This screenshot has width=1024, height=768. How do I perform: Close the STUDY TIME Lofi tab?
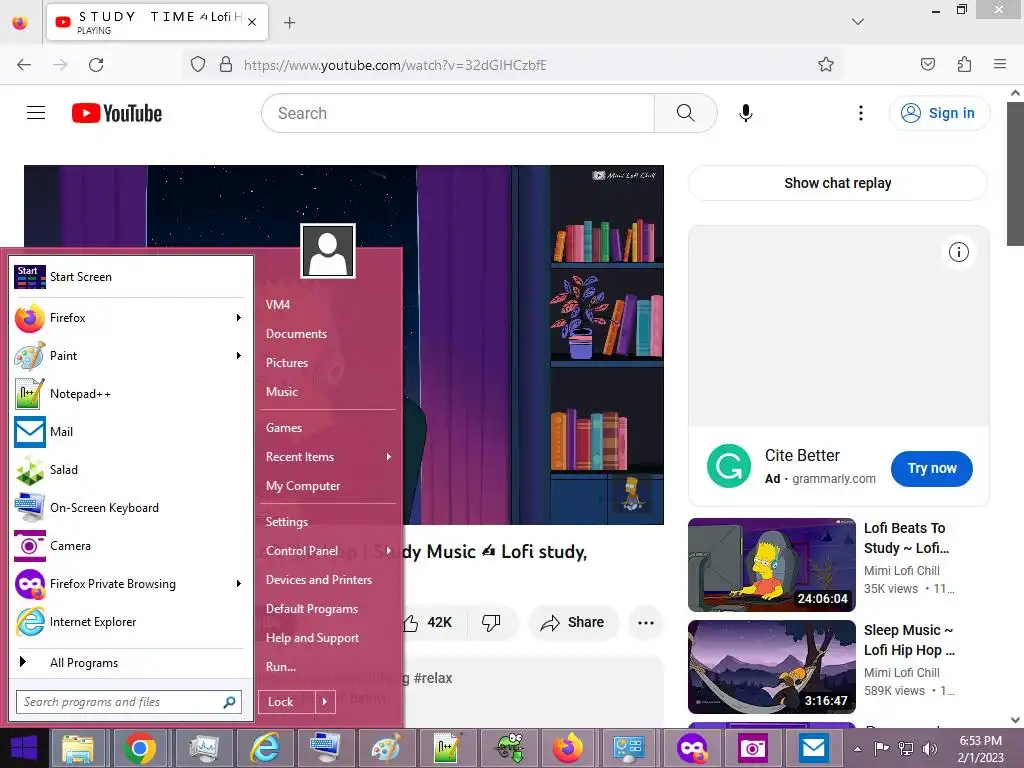click(252, 22)
